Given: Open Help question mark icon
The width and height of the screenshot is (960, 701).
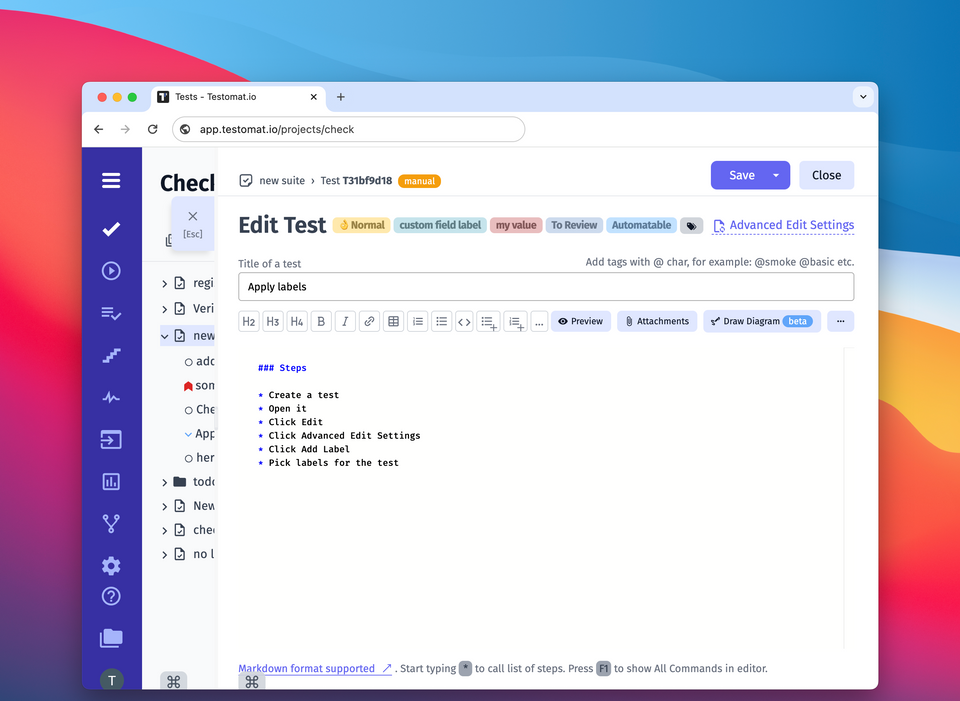Looking at the screenshot, I should 111,596.
